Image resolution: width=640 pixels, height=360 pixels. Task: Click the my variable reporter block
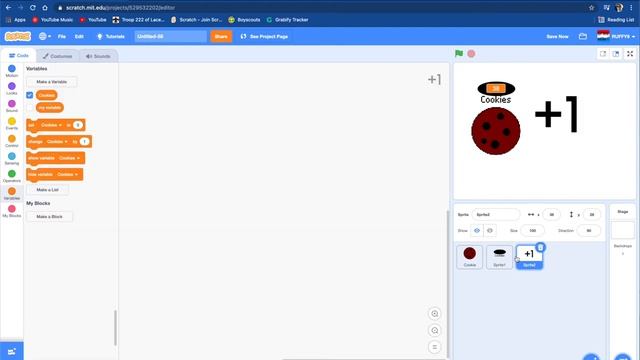click(x=50, y=107)
